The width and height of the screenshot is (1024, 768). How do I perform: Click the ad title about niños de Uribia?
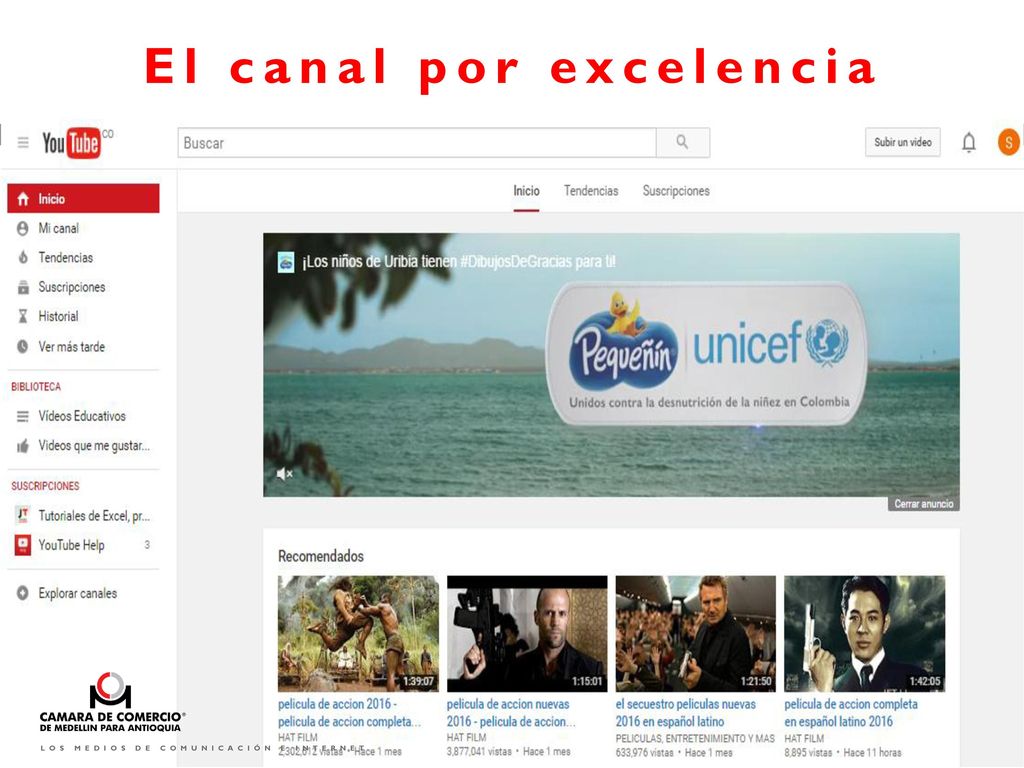(458, 262)
